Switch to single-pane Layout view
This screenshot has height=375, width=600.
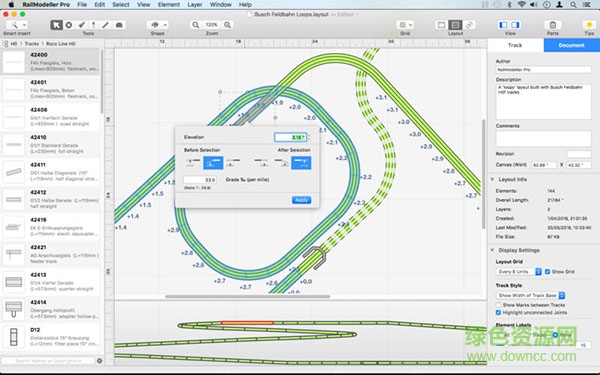coord(441,25)
